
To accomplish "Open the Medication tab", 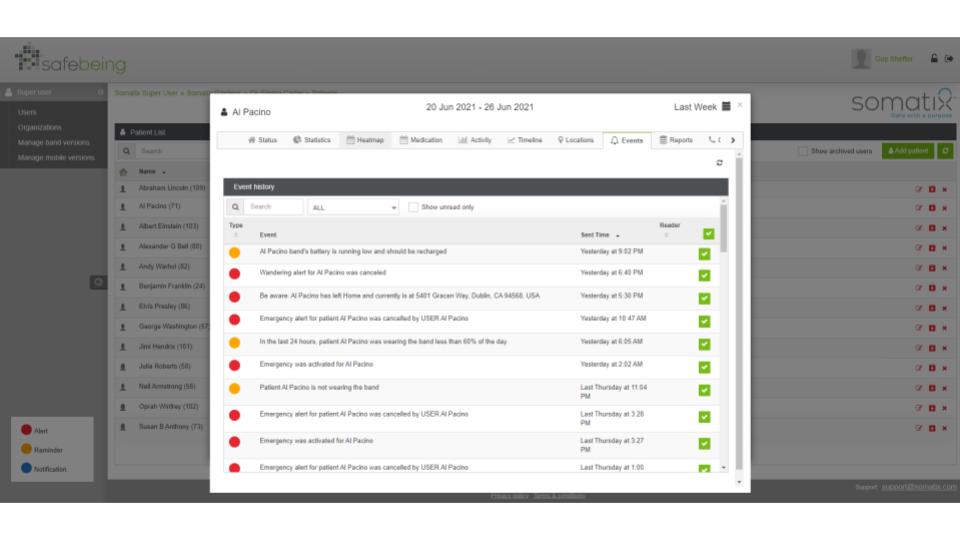I will [421, 140].
